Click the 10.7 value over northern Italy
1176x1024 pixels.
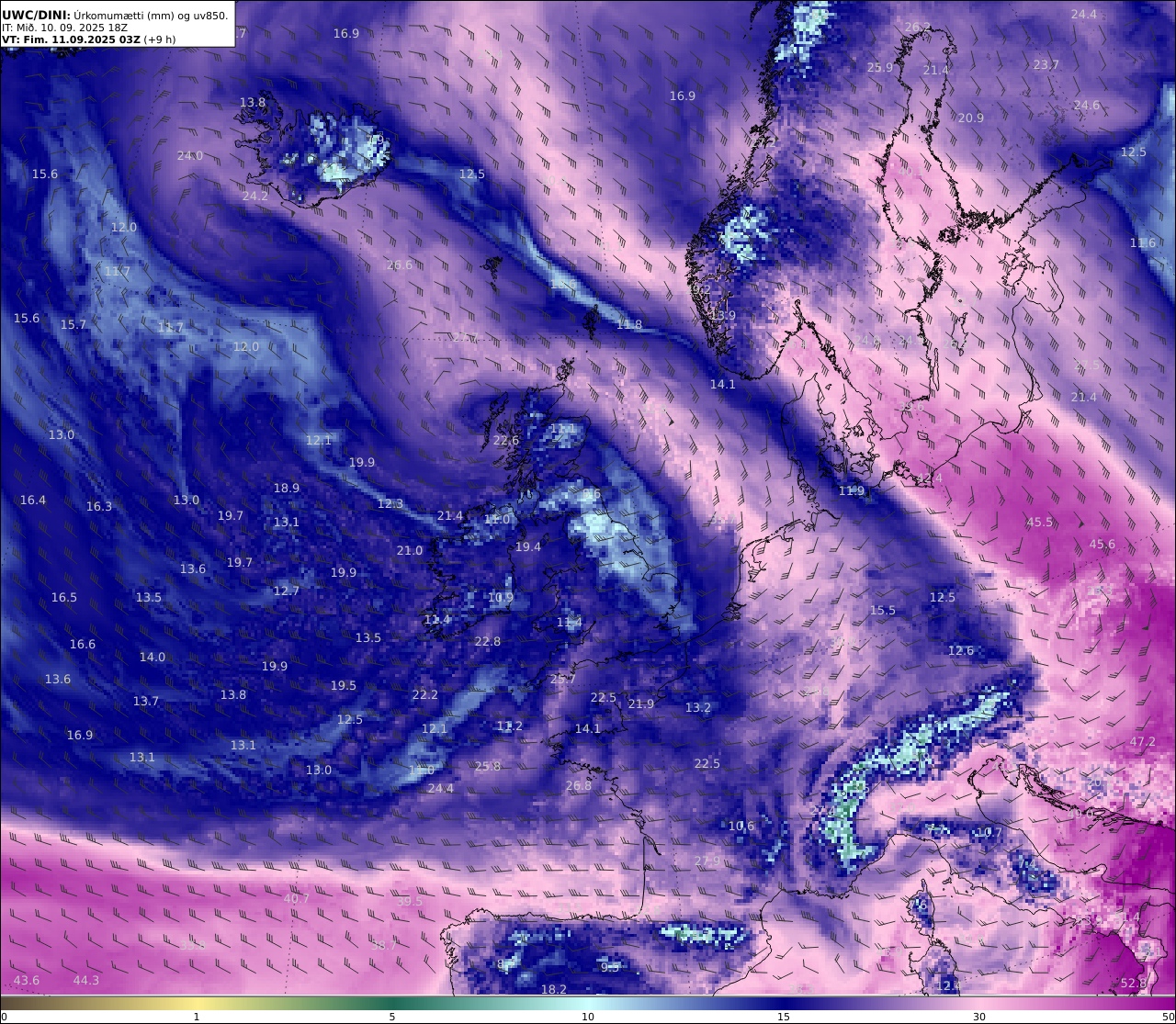(989, 833)
